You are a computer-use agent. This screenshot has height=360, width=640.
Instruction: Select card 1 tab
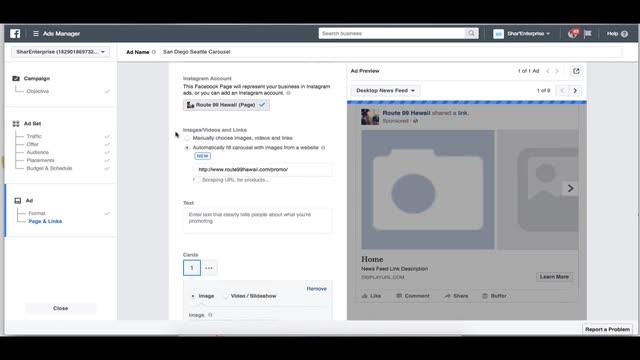[192, 268]
